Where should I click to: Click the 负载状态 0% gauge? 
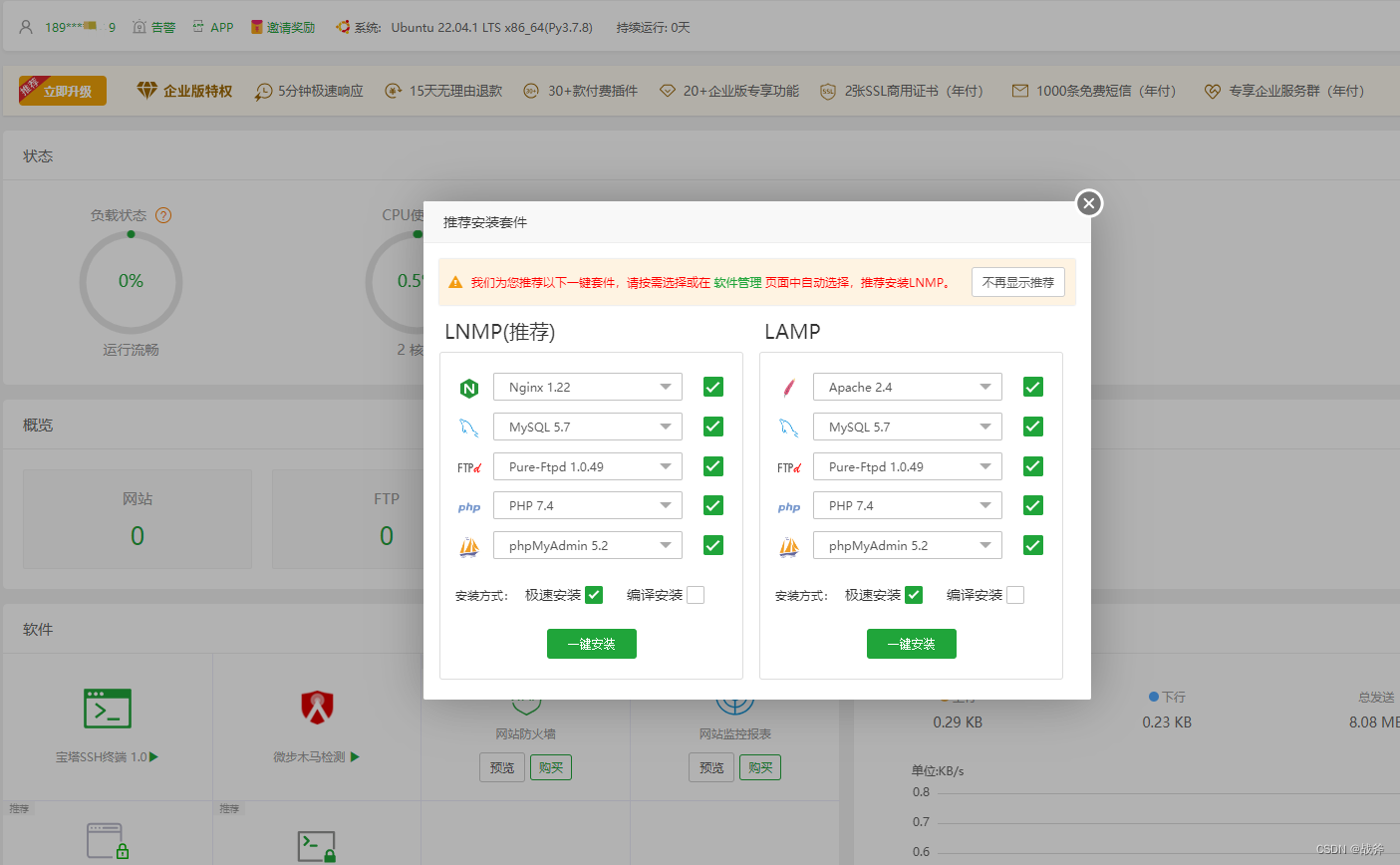pyautogui.click(x=131, y=282)
